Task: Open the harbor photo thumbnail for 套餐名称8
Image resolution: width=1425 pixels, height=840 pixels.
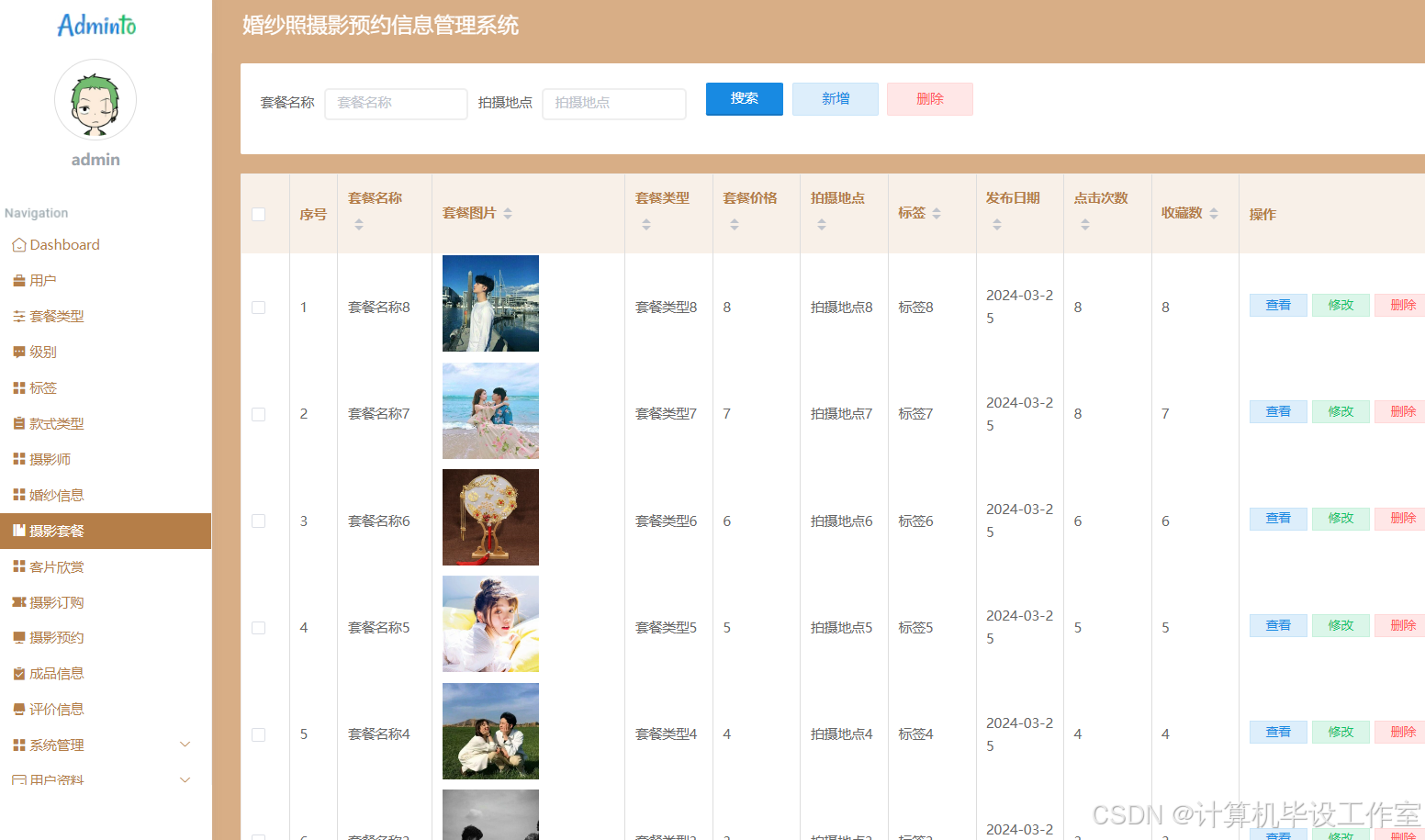Action: (490, 304)
